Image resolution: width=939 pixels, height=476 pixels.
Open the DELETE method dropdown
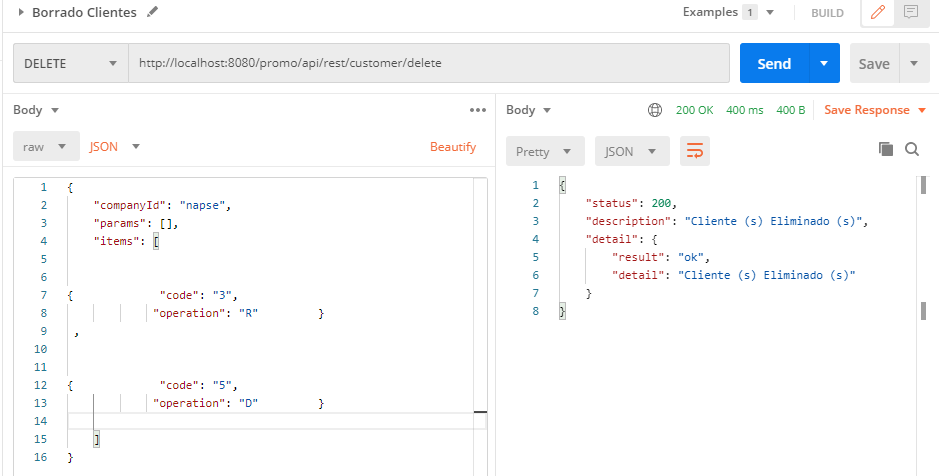pos(70,63)
